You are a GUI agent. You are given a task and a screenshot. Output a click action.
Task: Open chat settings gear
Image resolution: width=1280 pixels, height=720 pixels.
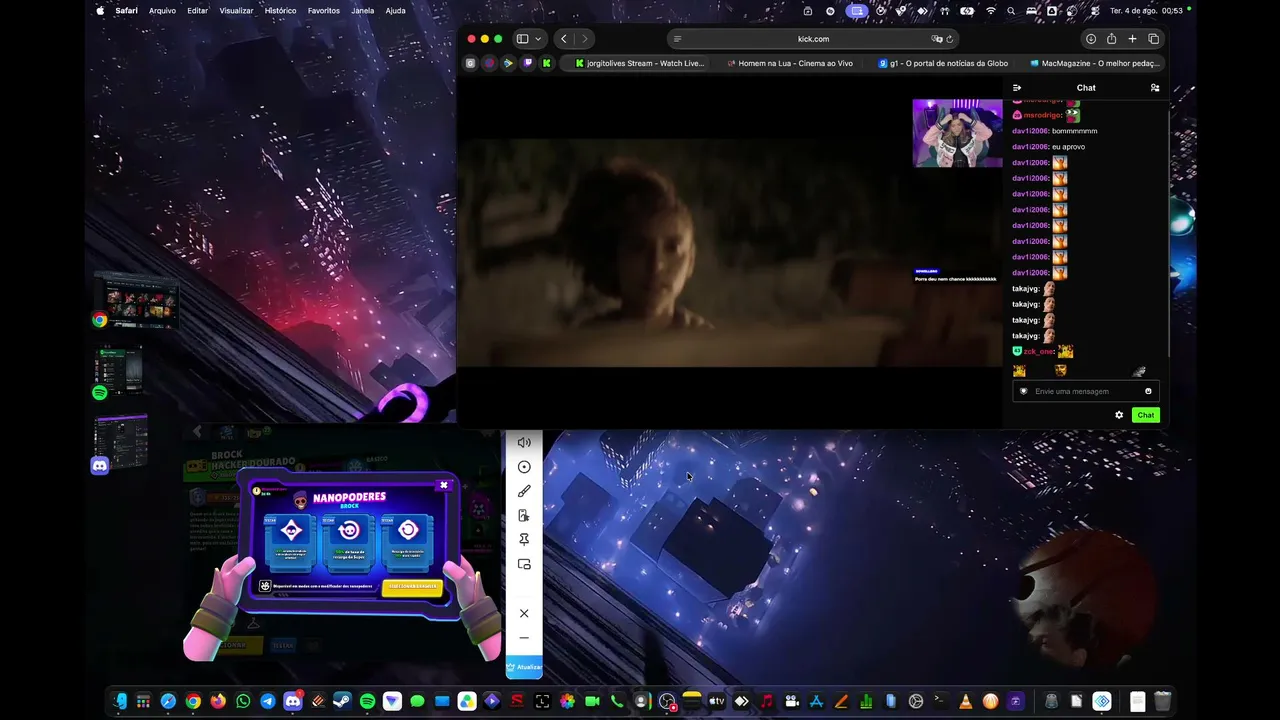pyautogui.click(x=1119, y=415)
